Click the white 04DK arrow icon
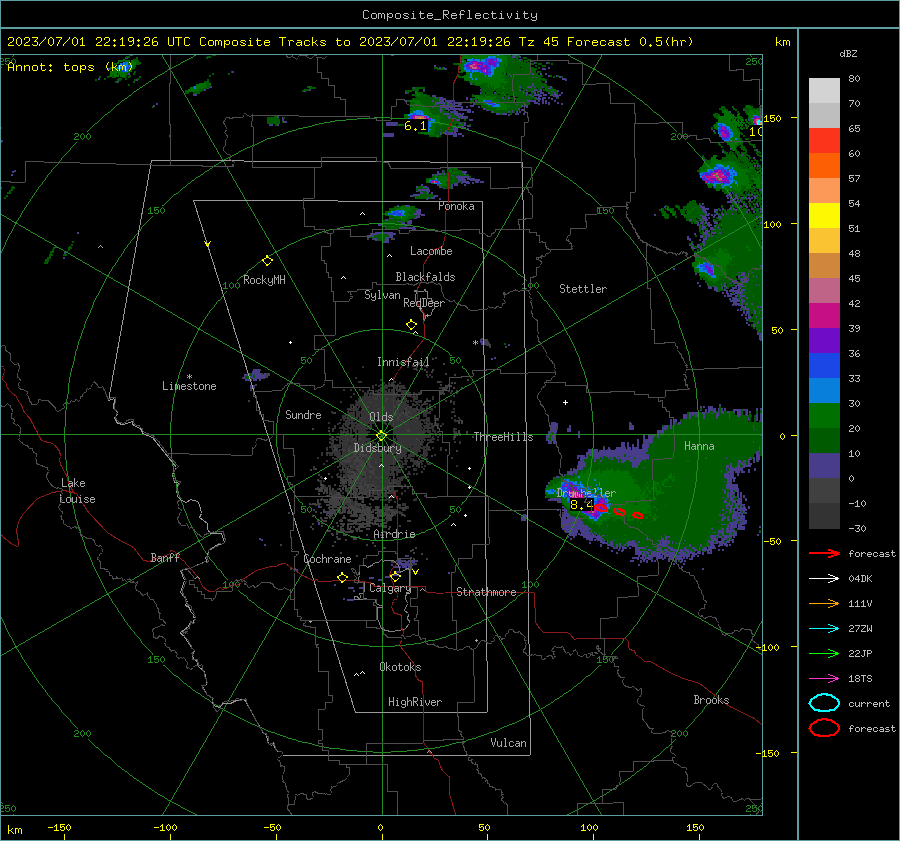The height and width of the screenshot is (841, 900). [824, 578]
